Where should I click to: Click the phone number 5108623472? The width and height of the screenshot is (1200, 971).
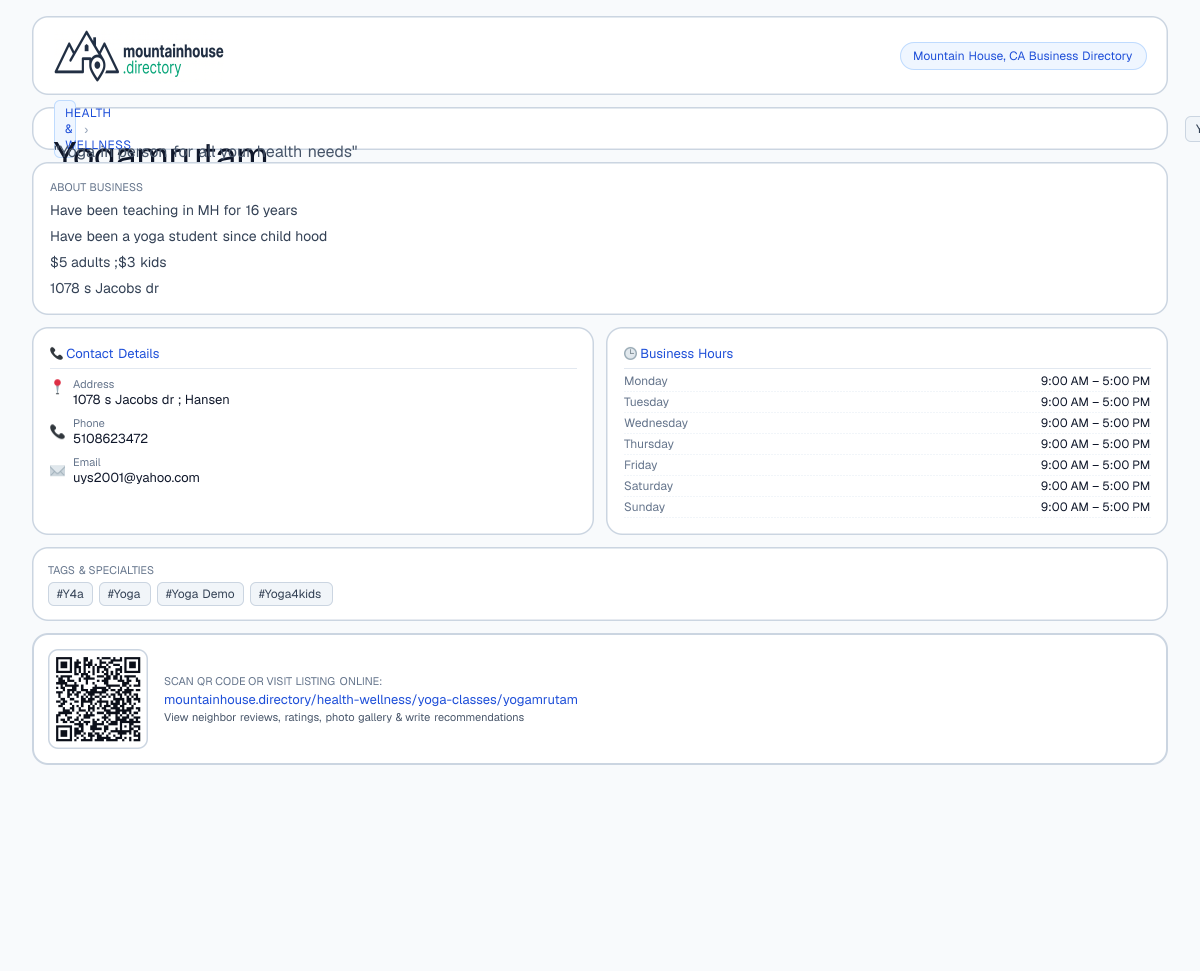point(110,439)
